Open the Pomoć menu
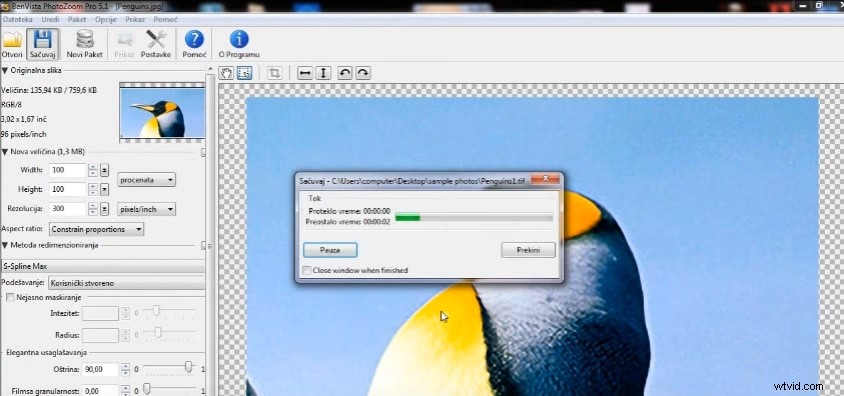The width and height of the screenshot is (844, 396). point(165,19)
